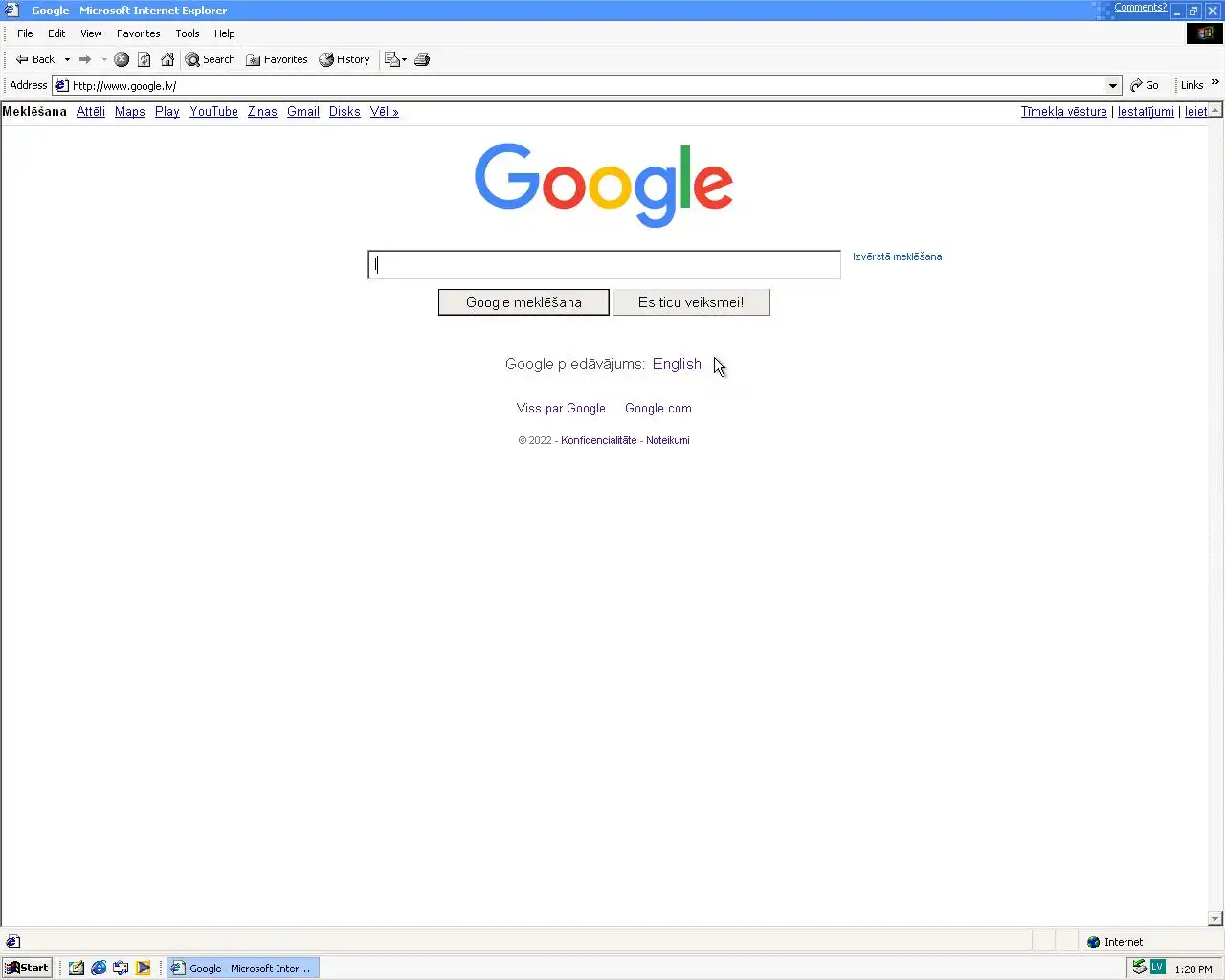This screenshot has height=980, width=1225.
Task: Open the Favorites menu in the menu bar
Action: pyautogui.click(x=139, y=33)
